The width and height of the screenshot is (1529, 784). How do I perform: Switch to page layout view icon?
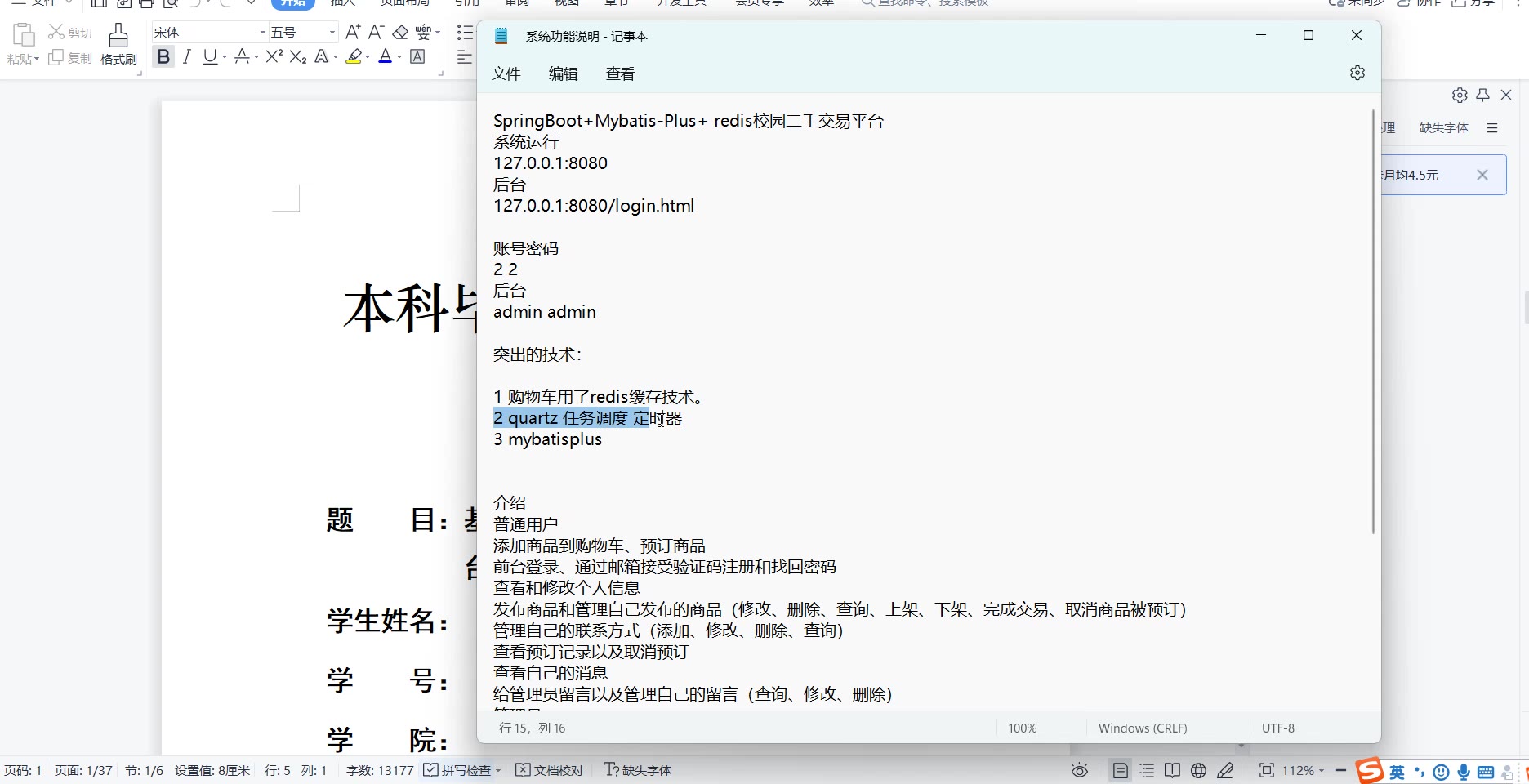tap(1120, 770)
